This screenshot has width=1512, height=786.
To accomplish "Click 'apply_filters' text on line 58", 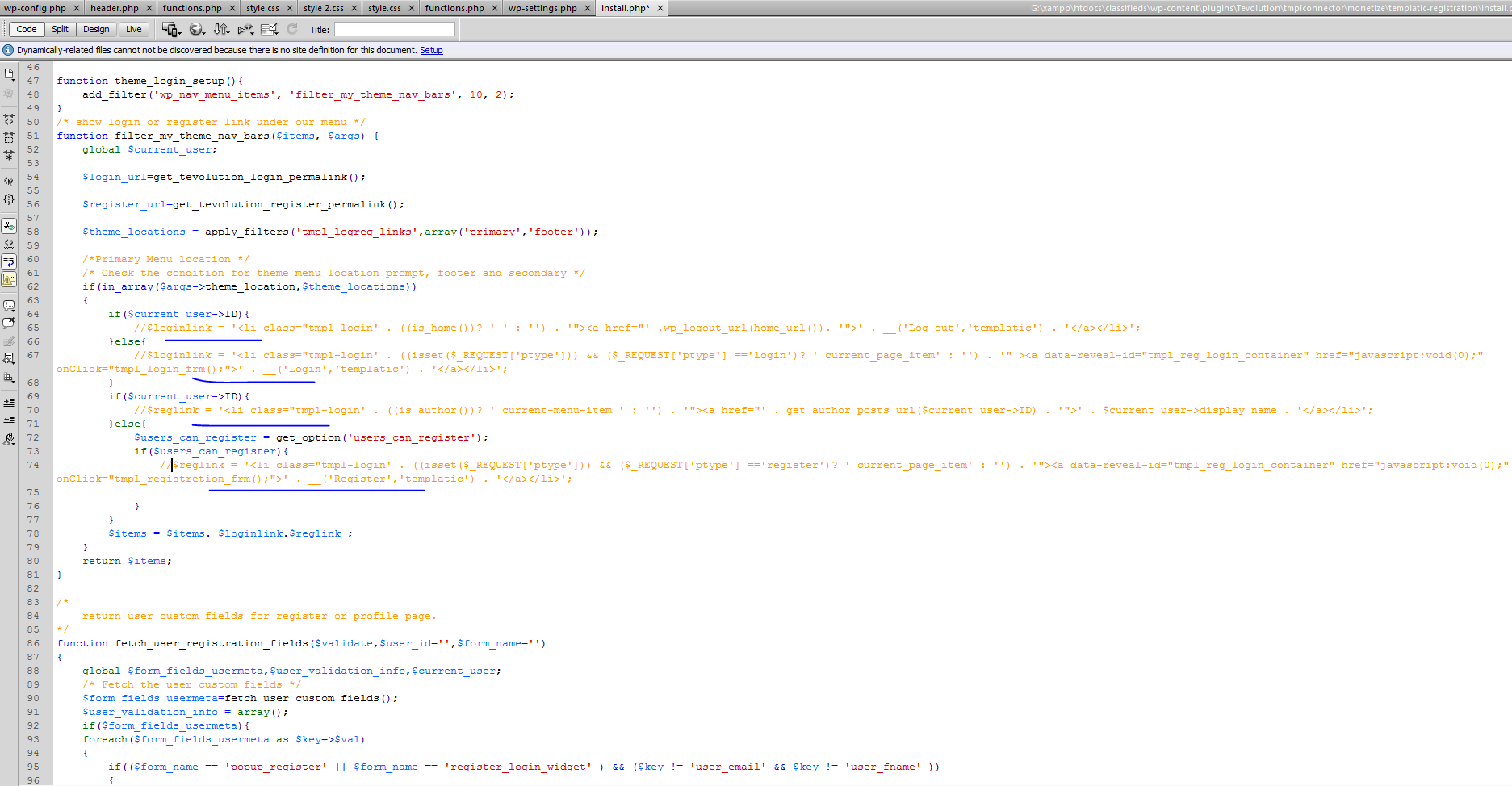I will point(247,232).
